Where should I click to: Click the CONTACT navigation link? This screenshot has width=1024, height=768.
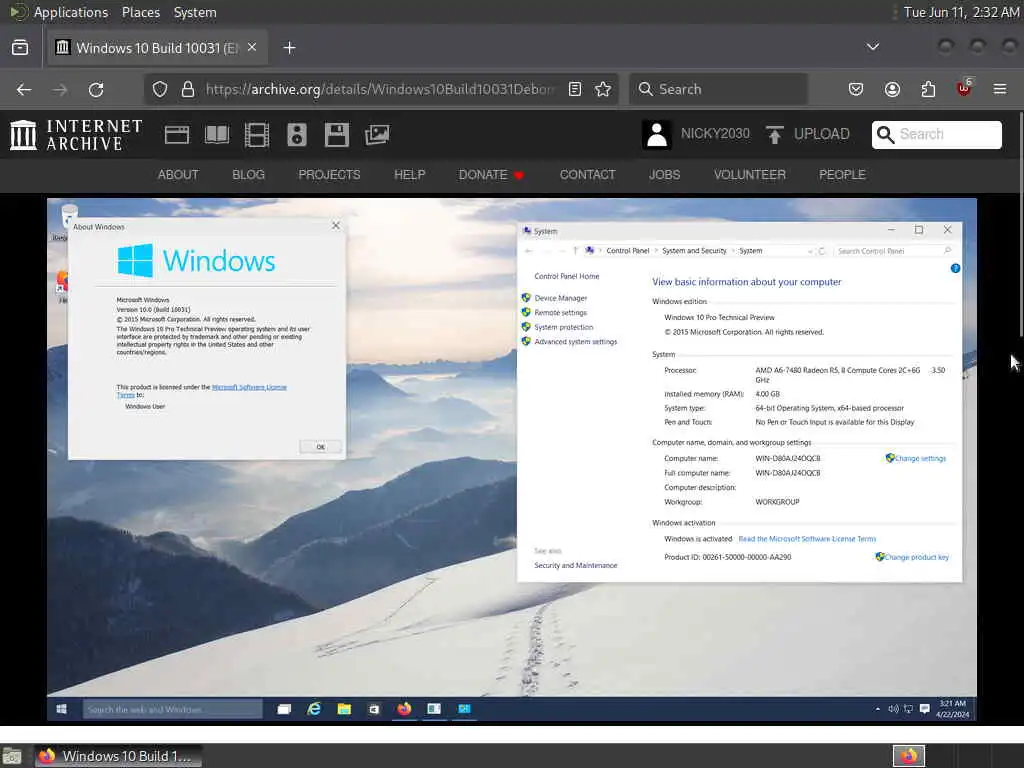(x=587, y=174)
